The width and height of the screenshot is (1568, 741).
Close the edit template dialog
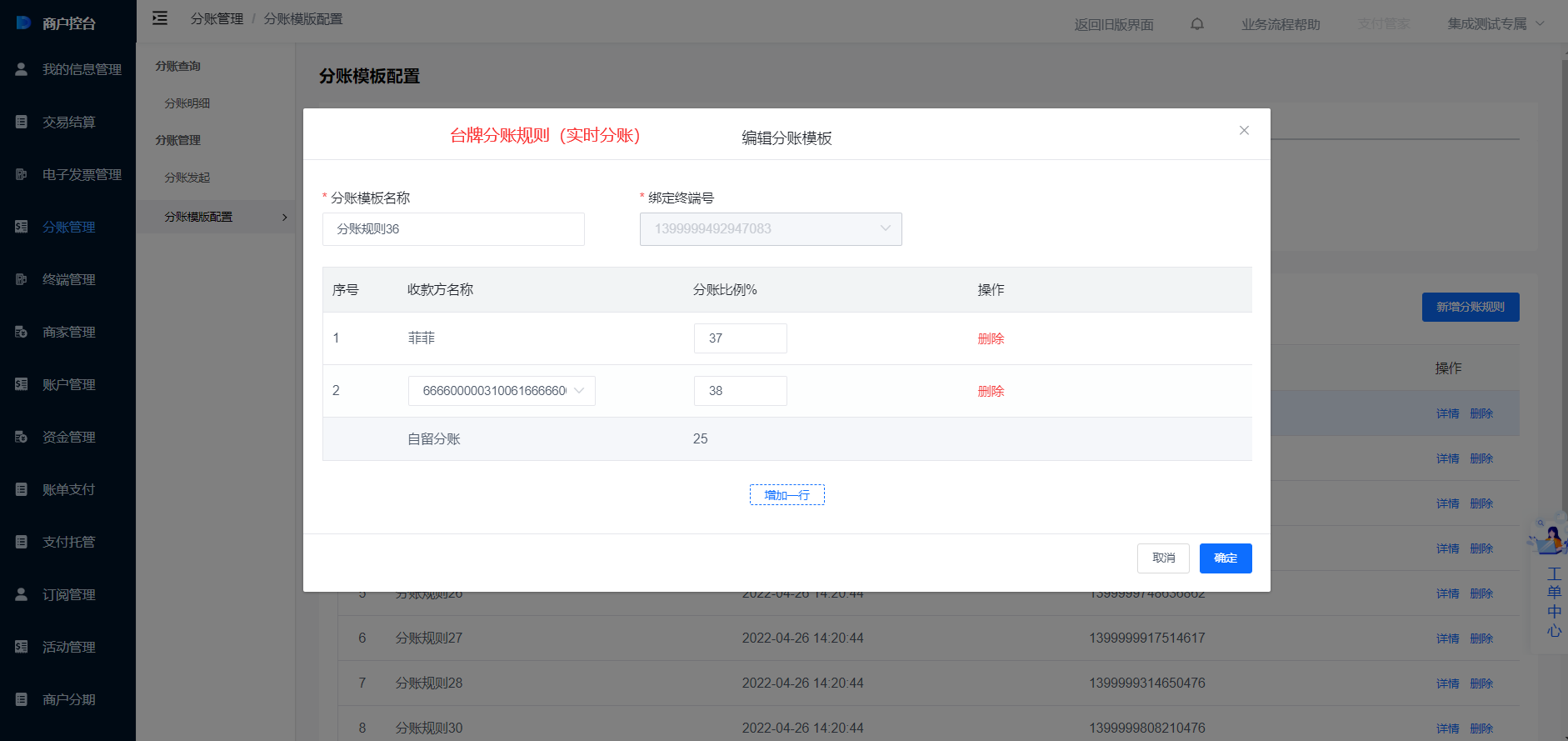(1244, 130)
